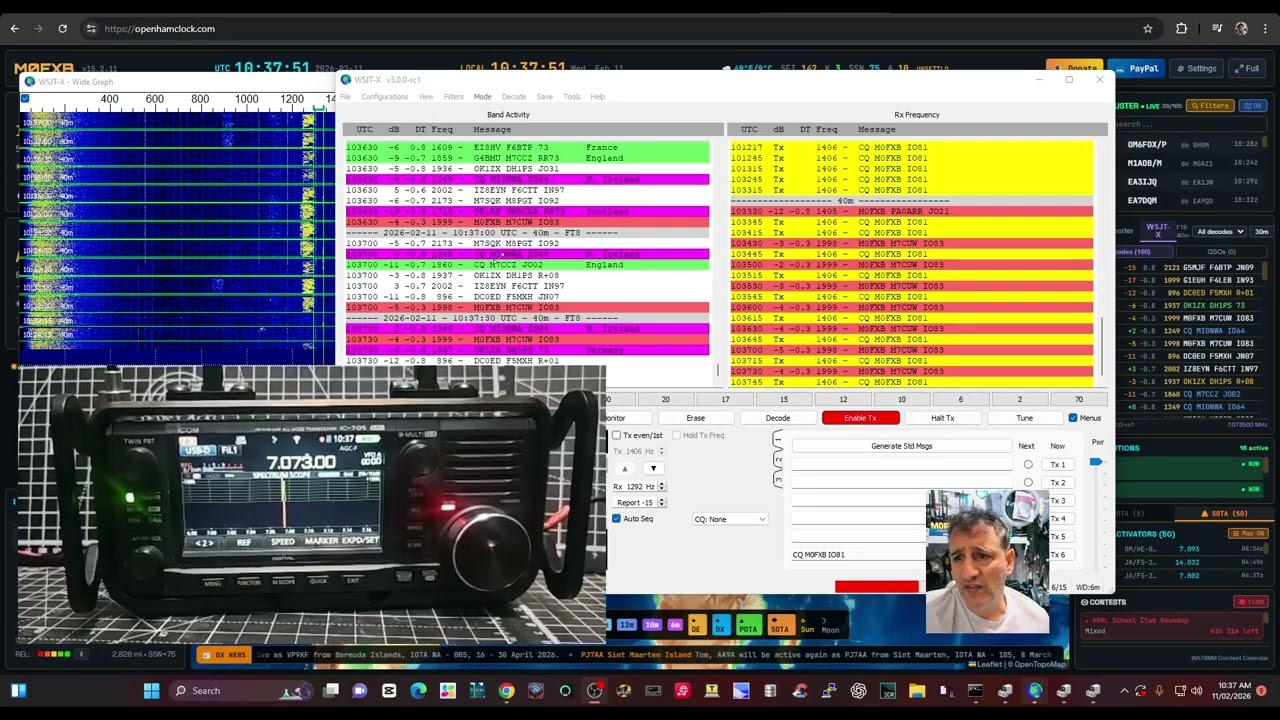Show hidden system tray icons
This screenshot has height=720, width=1280.
pyautogui.click(x=1124, y=690)
